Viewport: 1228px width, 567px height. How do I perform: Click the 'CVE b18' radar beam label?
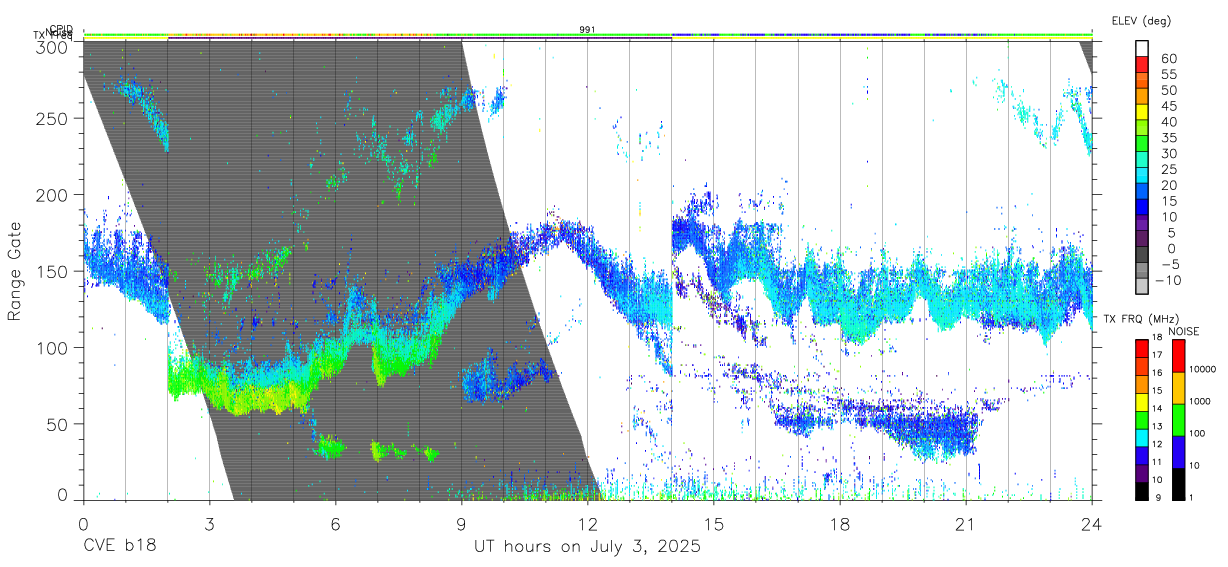coord(119,547)
